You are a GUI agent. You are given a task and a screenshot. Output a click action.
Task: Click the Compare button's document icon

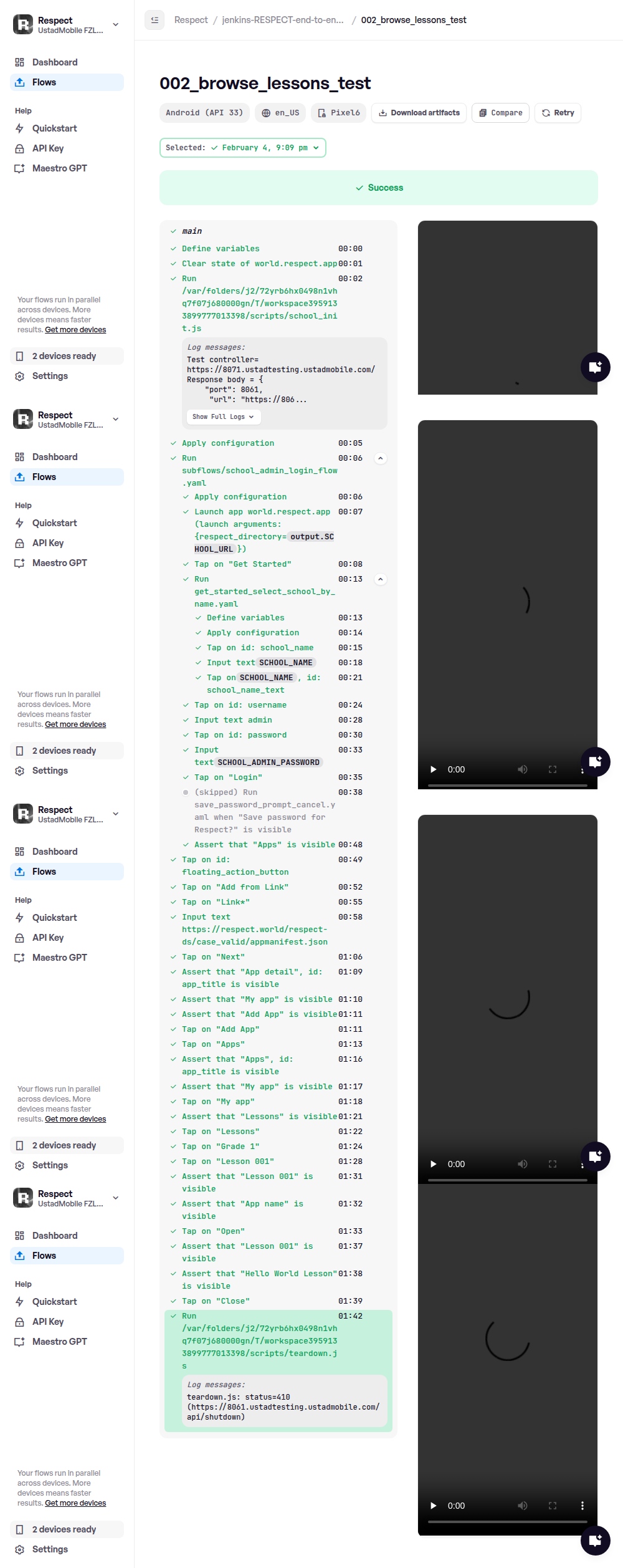483,113
